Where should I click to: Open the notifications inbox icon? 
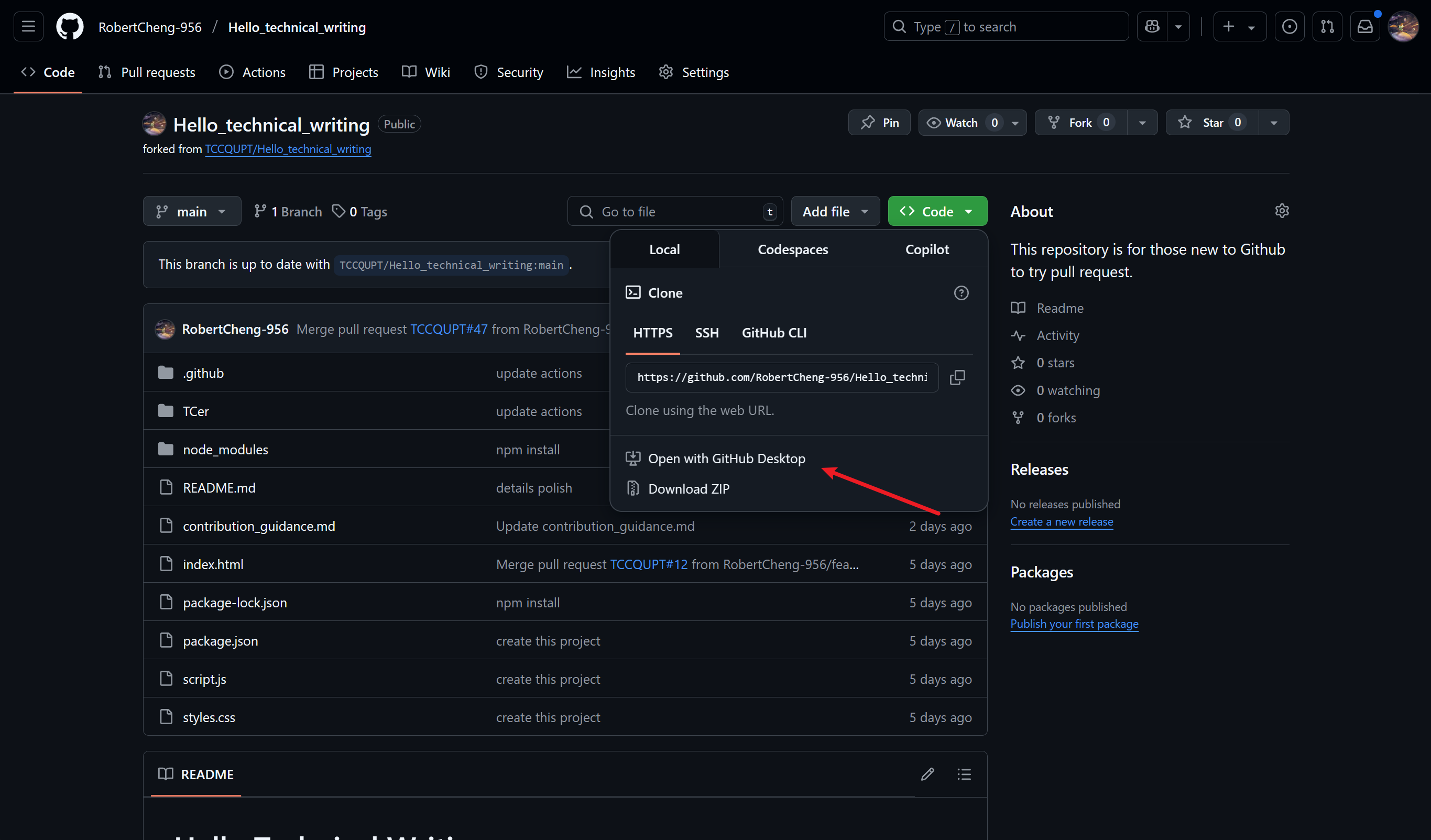tap(1364, 27)
